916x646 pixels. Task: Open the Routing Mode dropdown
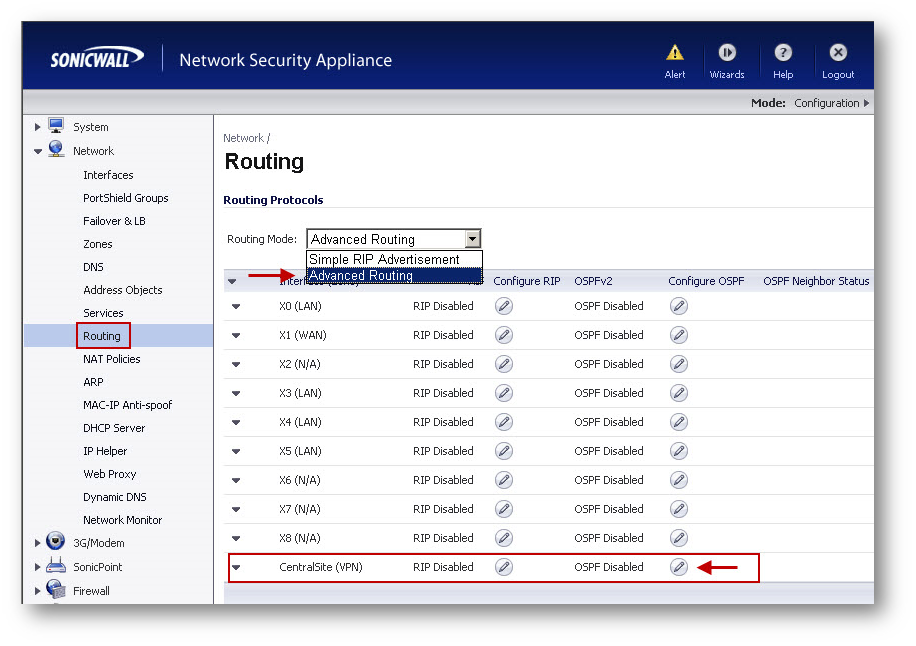pyautogui.click(x=473, y=239)
